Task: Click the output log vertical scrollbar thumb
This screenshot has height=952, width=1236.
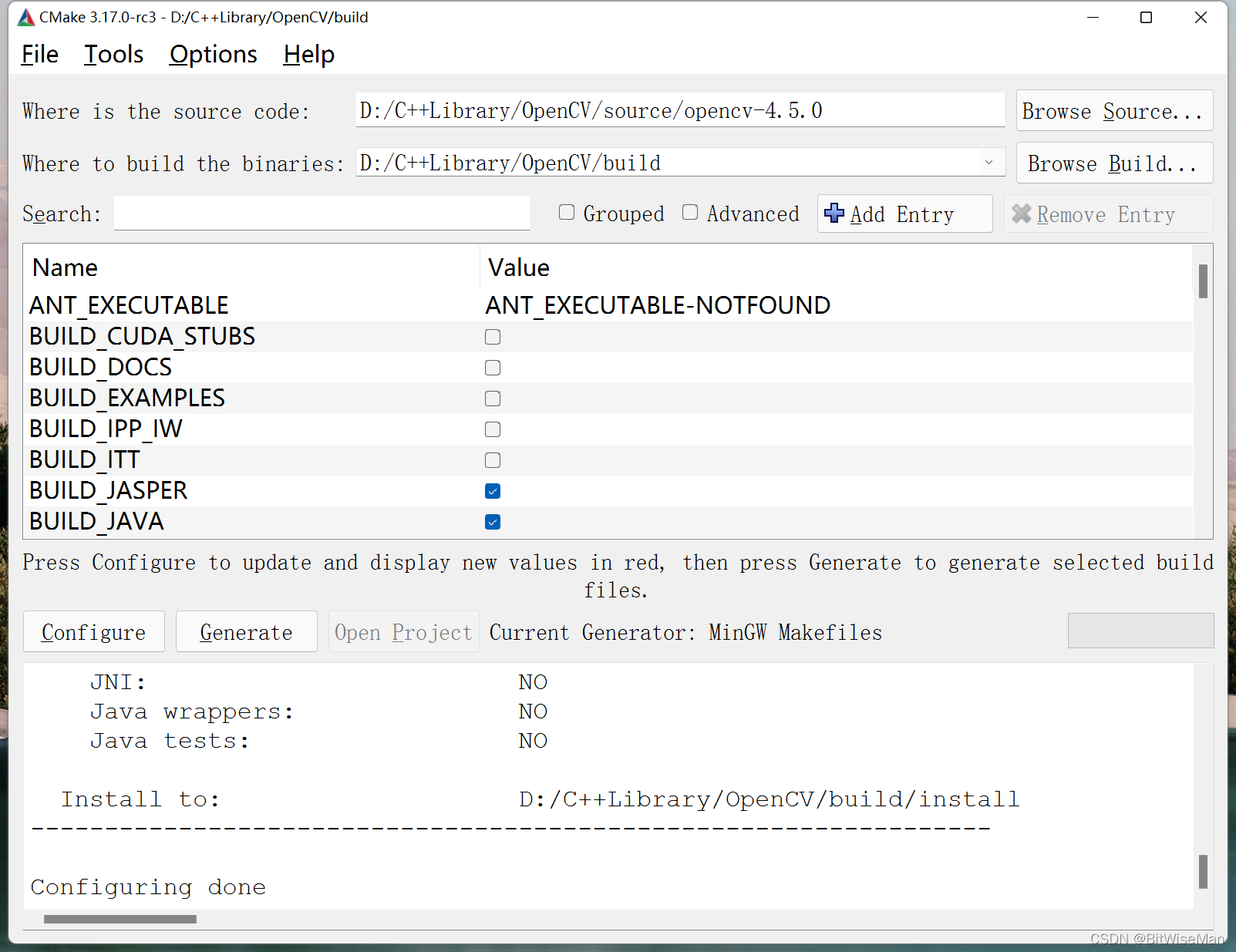Action: click(1203, 872)
